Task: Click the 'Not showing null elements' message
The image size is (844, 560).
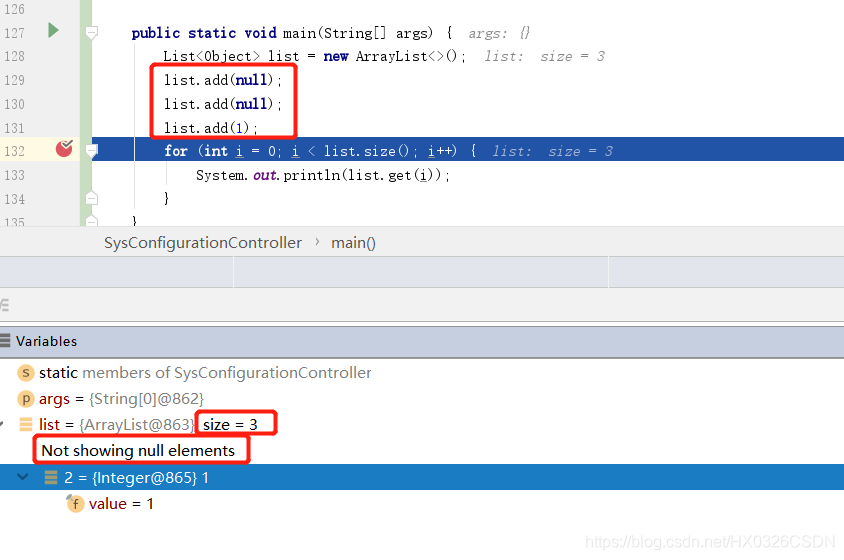Action: point(138,451)
